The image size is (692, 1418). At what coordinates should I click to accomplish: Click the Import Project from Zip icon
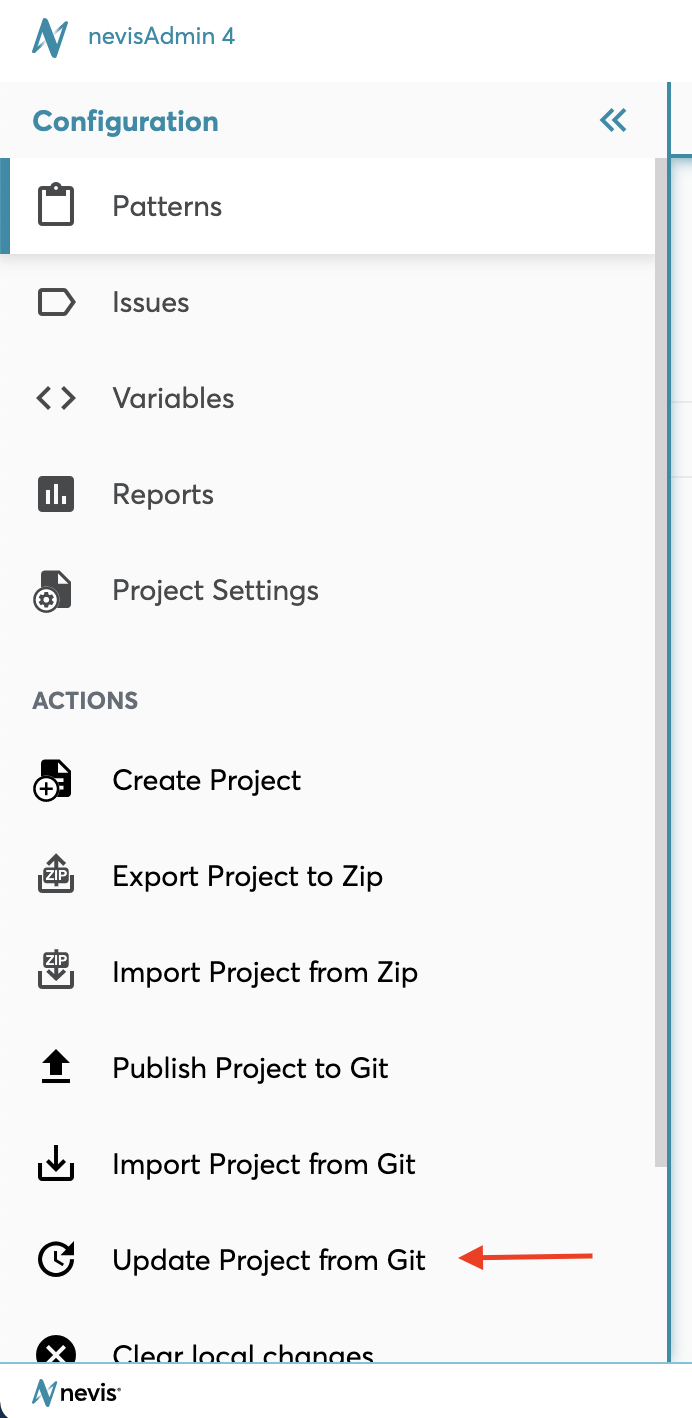(56, 972)
